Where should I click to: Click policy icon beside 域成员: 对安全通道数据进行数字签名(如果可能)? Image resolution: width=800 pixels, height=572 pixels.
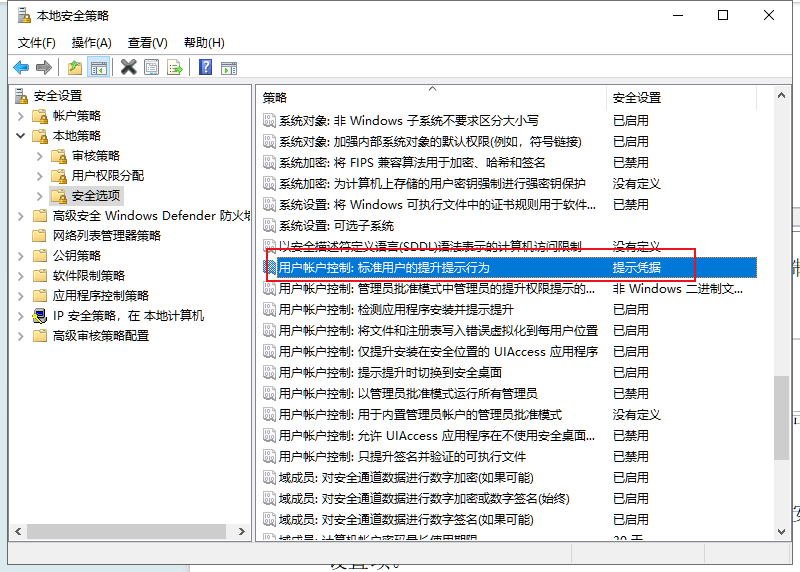tap(269, 519)
